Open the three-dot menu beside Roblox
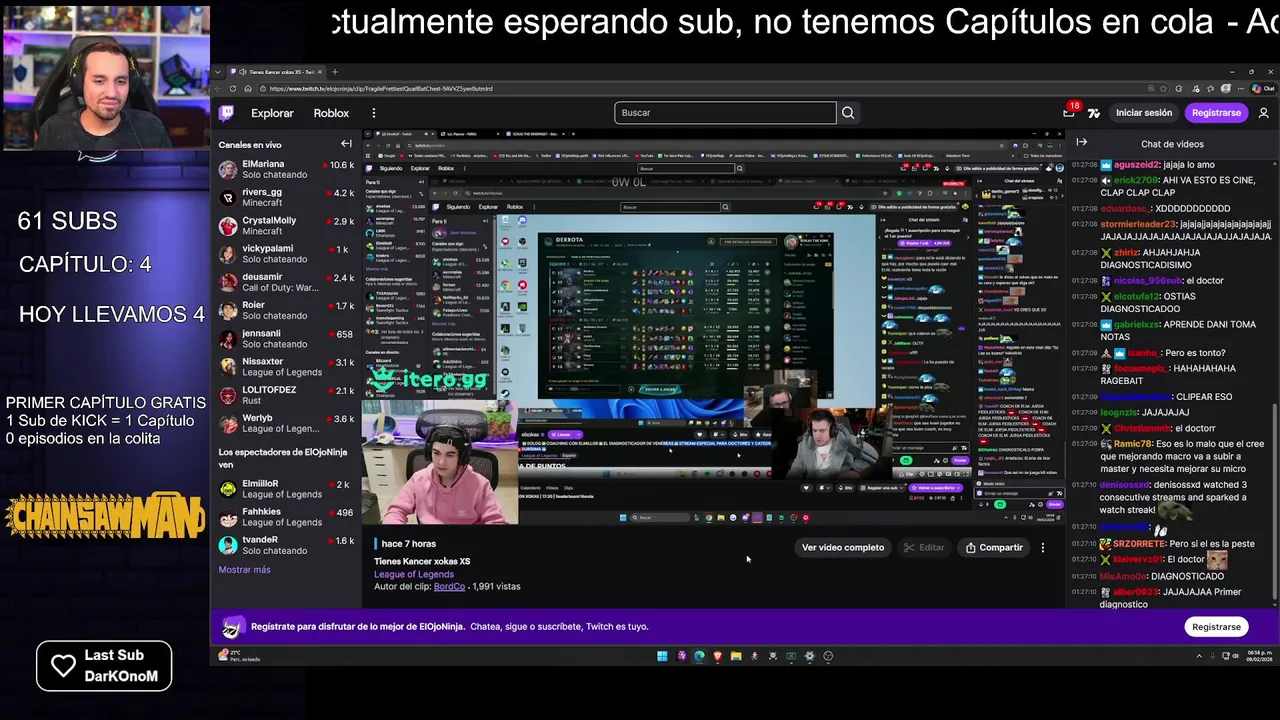 [374, 113]
